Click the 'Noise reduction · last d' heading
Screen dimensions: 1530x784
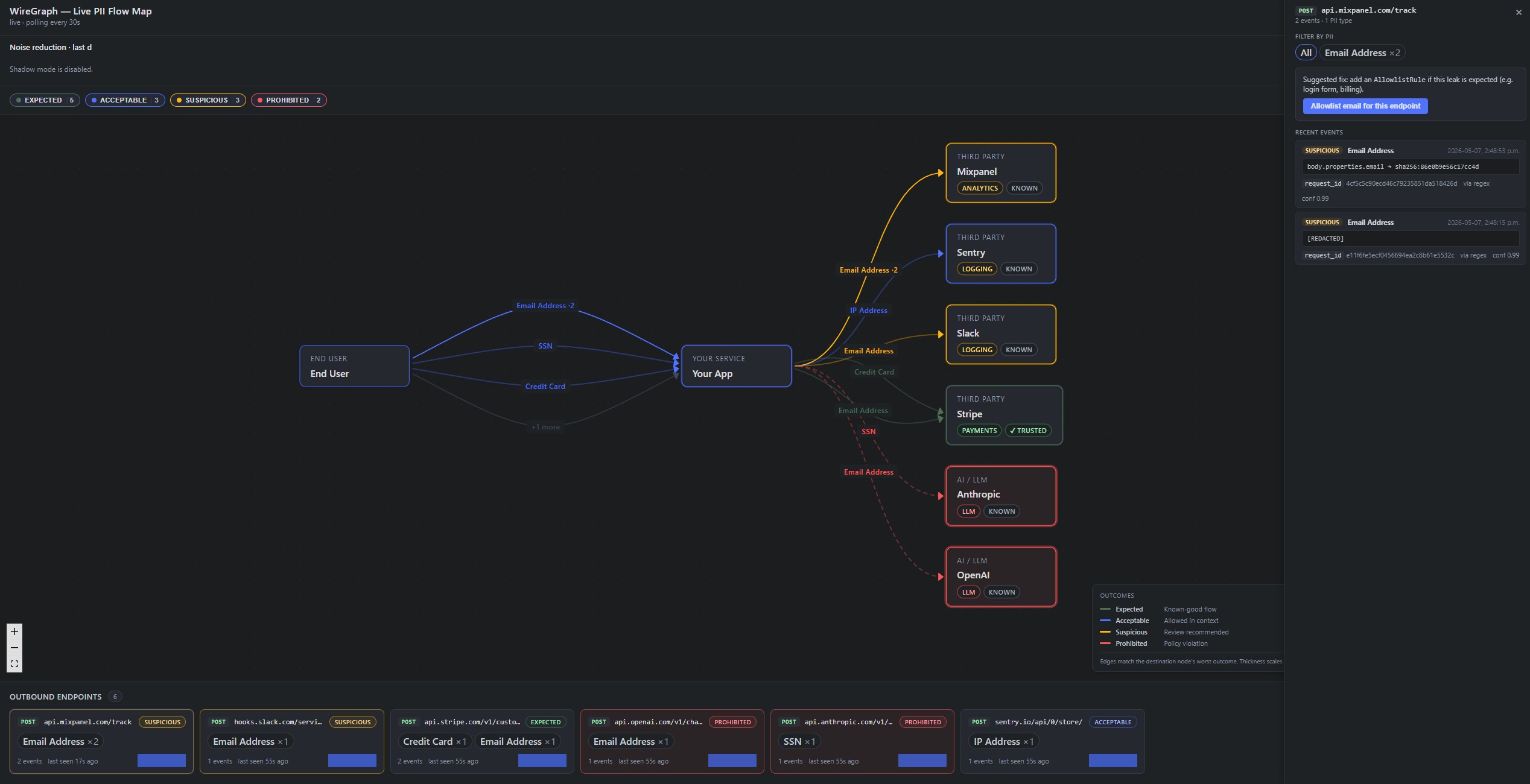pyautogui.click(x=51, y=48)
